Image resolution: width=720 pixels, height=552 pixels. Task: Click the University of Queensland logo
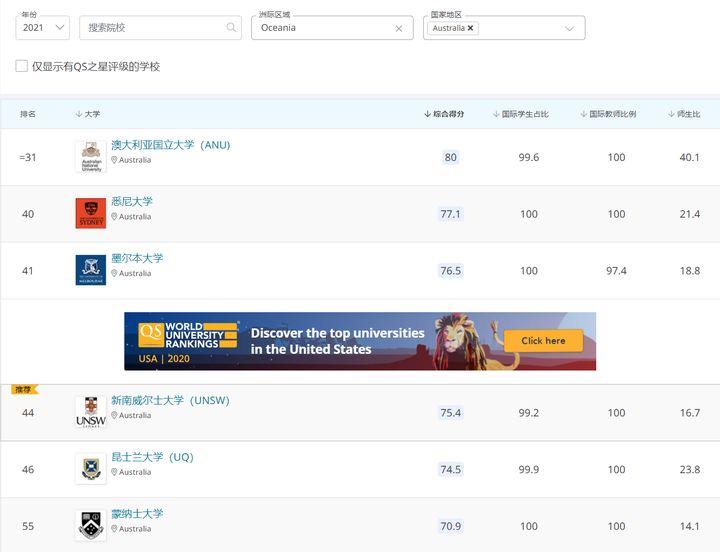91,469
